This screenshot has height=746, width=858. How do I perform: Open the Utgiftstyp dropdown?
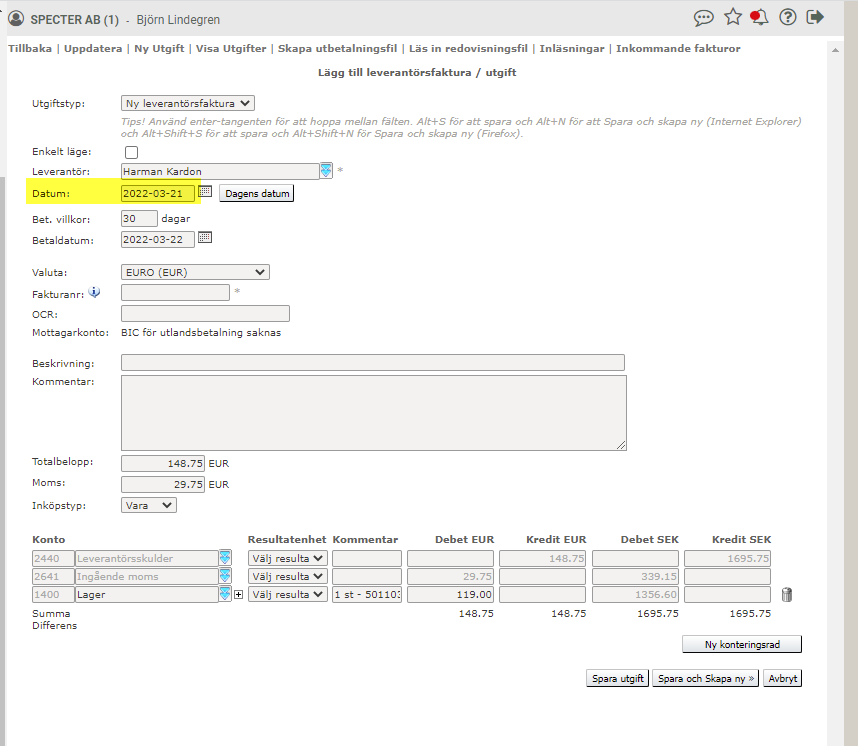click(188, 103)
